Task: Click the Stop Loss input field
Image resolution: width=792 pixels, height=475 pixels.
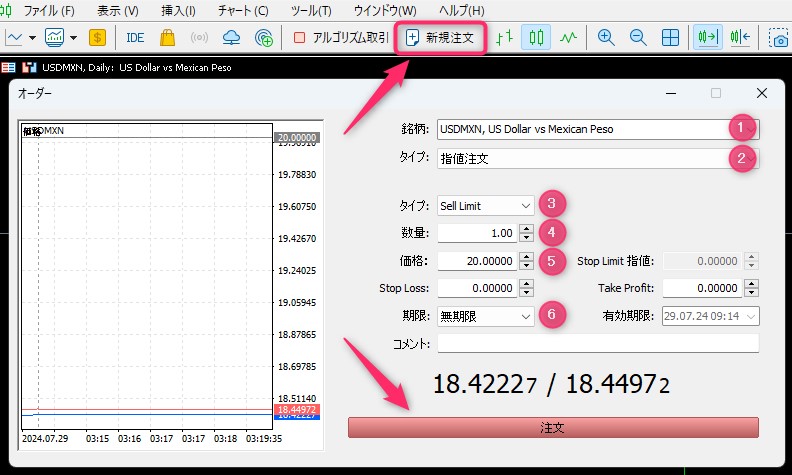Action: [477, 288]
